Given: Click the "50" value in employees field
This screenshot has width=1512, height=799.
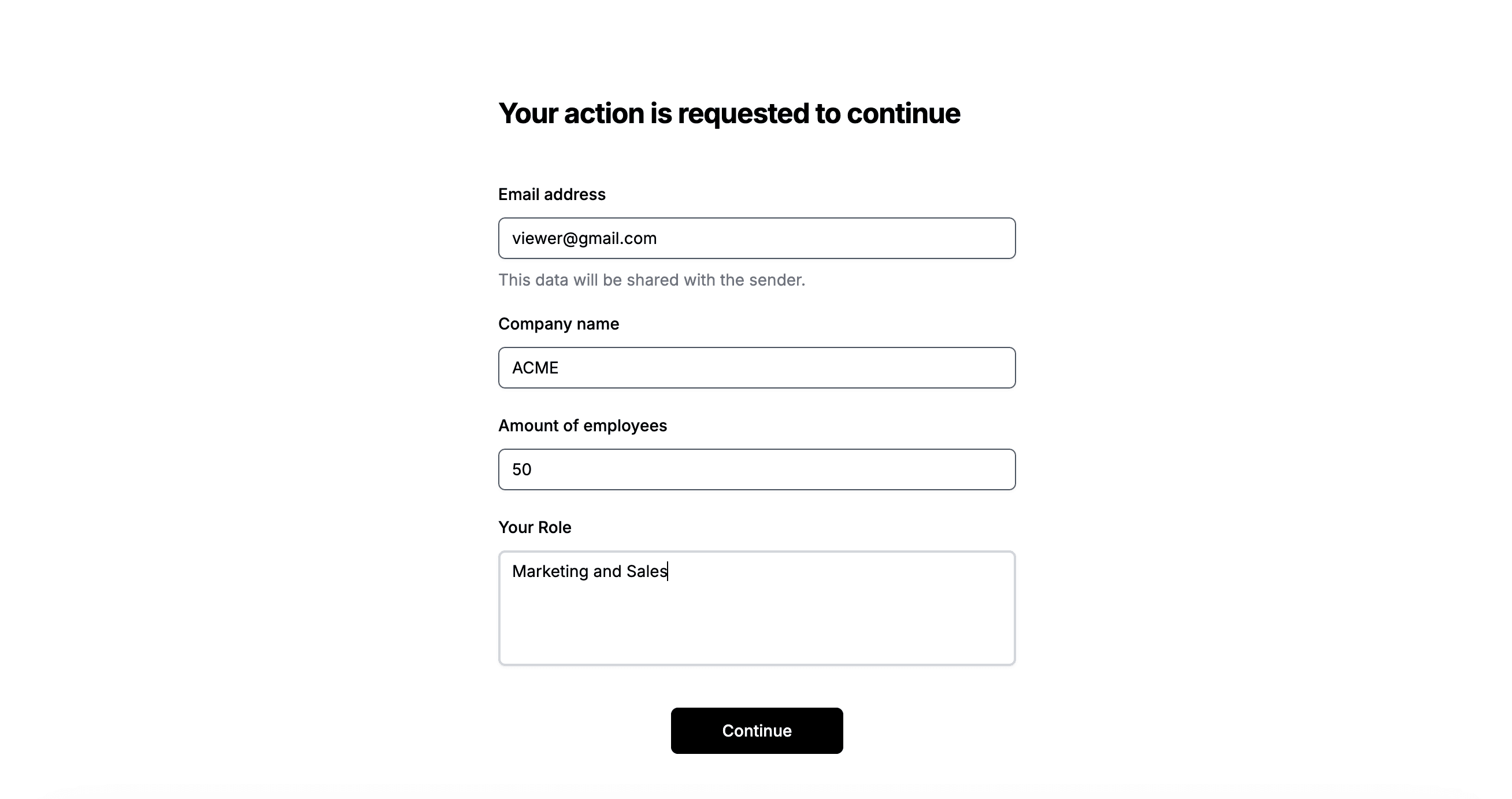Looking at the screenshot, I should tap(521, 469).
